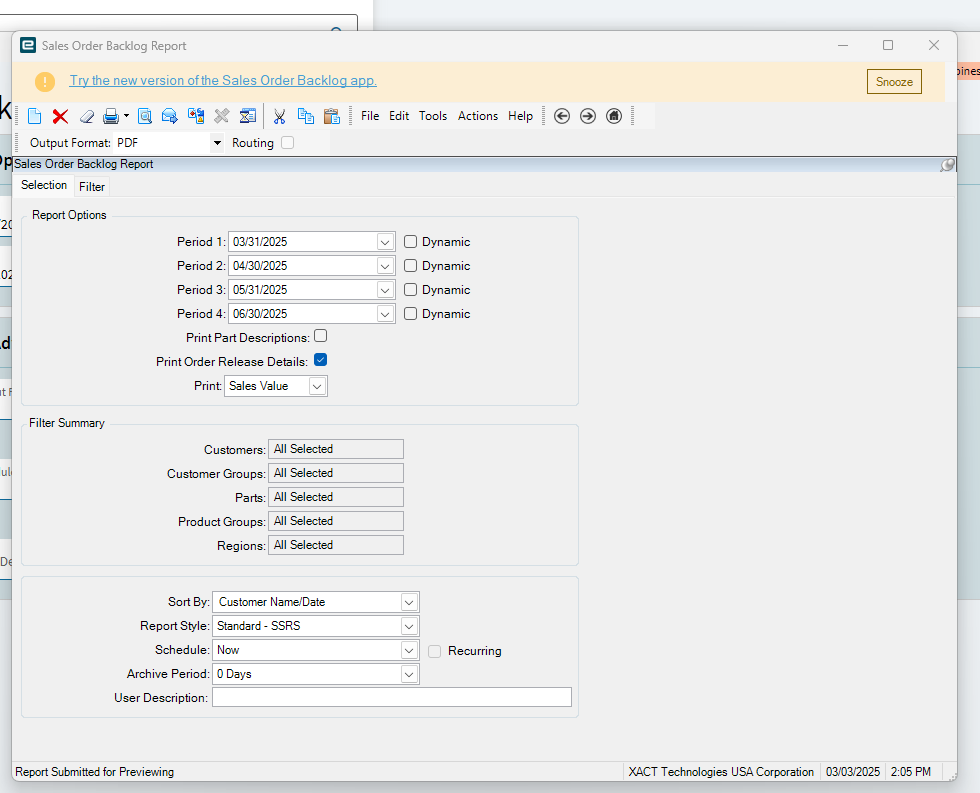Switch to the Selection tab

tap(44, 186)
